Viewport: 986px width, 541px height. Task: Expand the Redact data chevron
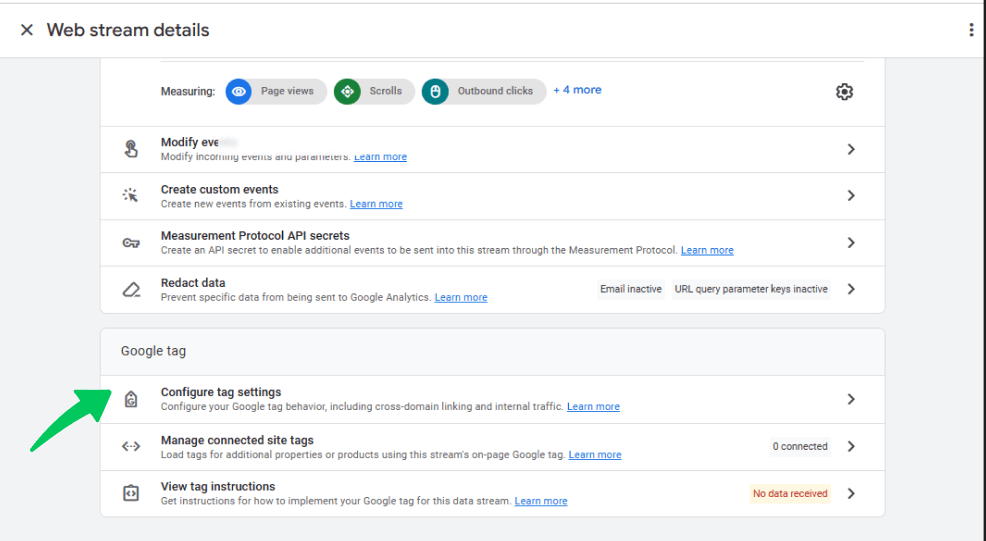click(x=851, y=289)
